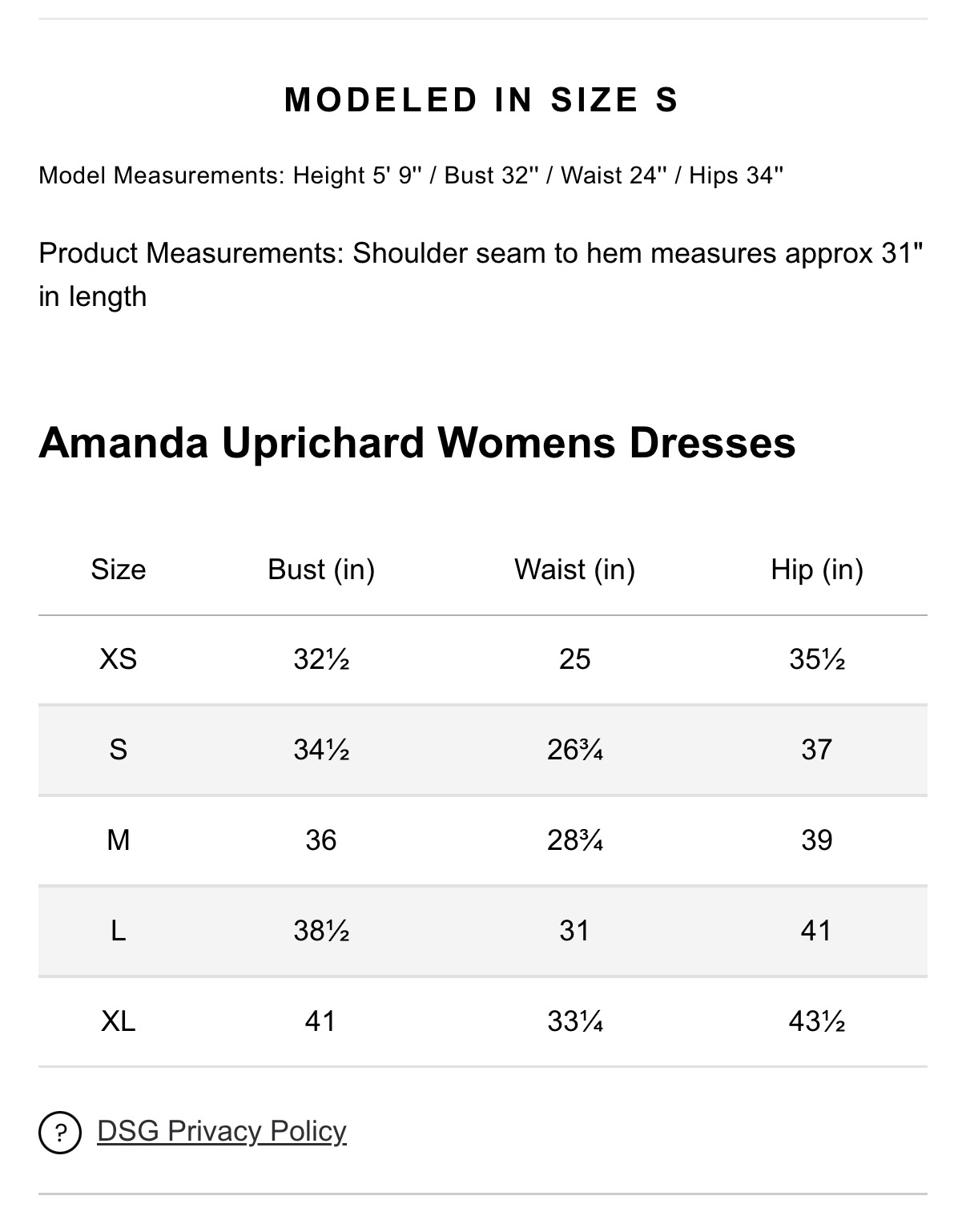Click the 28¾ waist value for size M
This screenshot has width=966, height=1232.
coord(575,840)
